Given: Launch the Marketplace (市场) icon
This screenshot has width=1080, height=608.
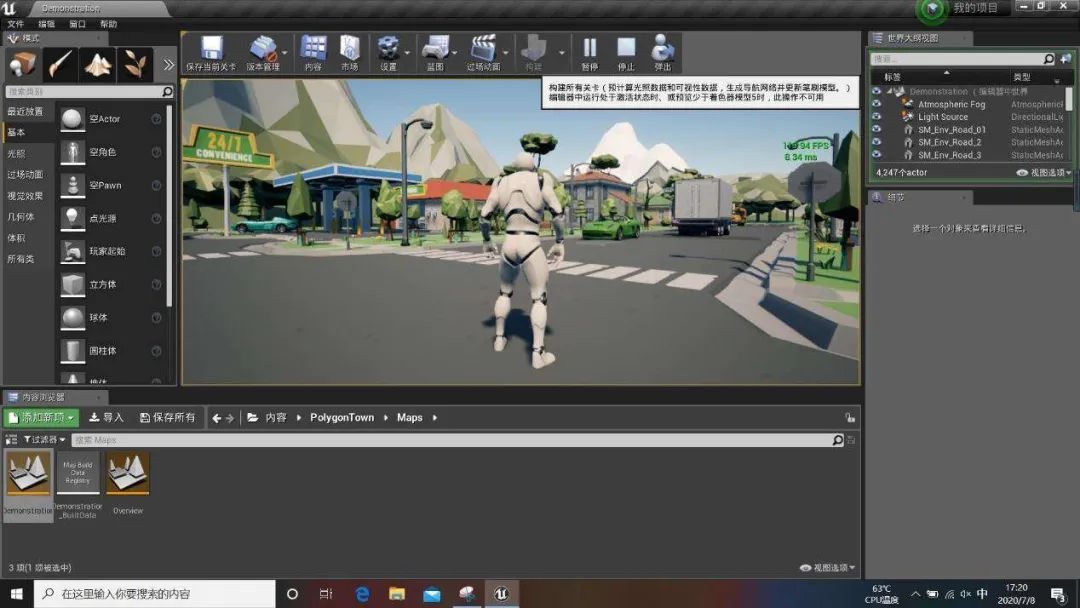Looking at the screenshot, I should tap(350, 53).
